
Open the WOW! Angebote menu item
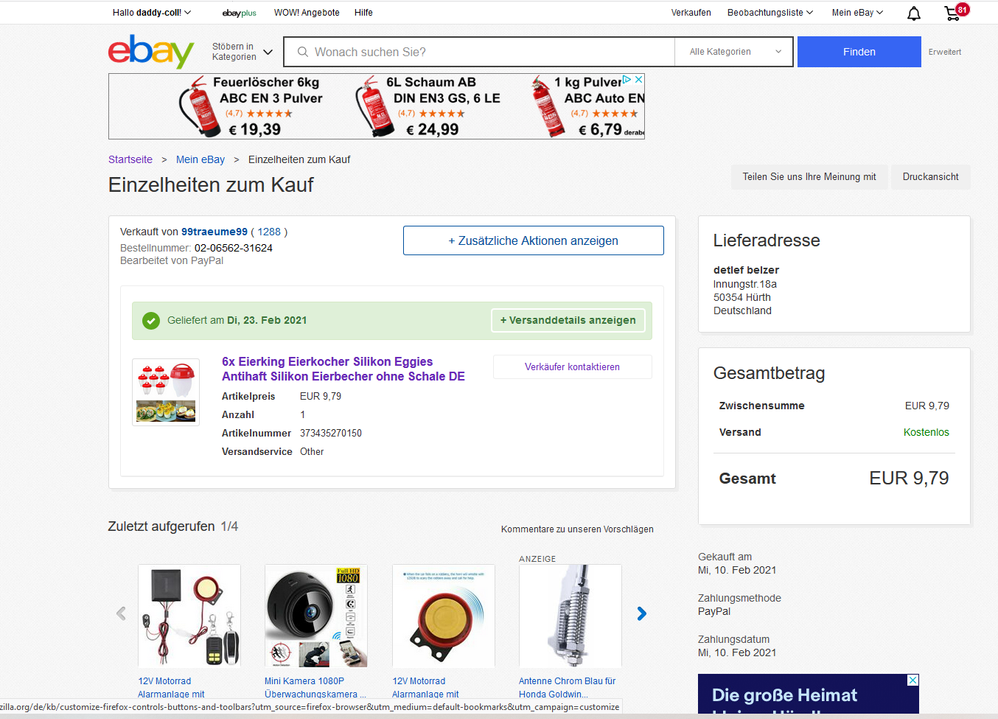point(307,13)
